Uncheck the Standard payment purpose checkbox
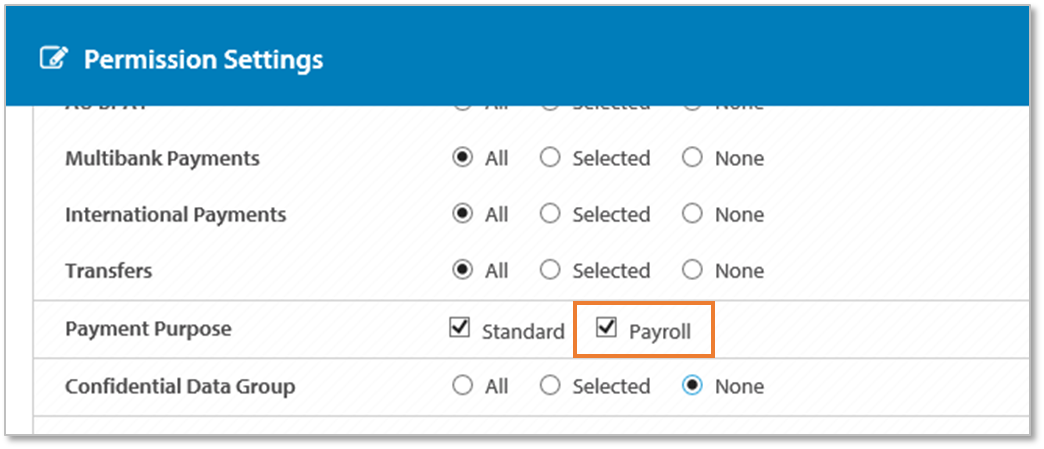Viewport: 1044px width, 449px height. pyautogui.click(x=460, y=328)
